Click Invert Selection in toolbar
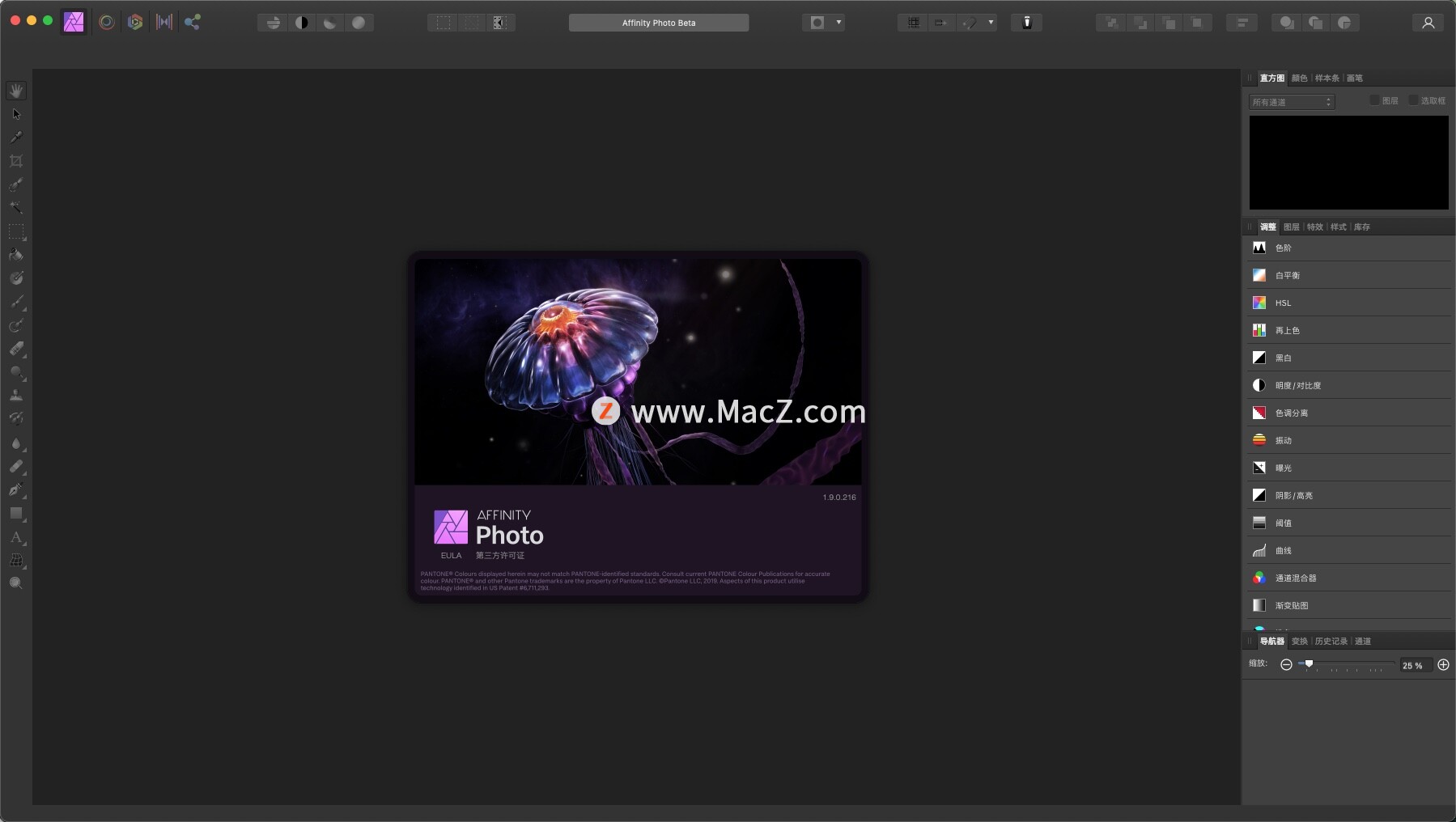This screenshot has width=1456, height=822. pos(500,23)
